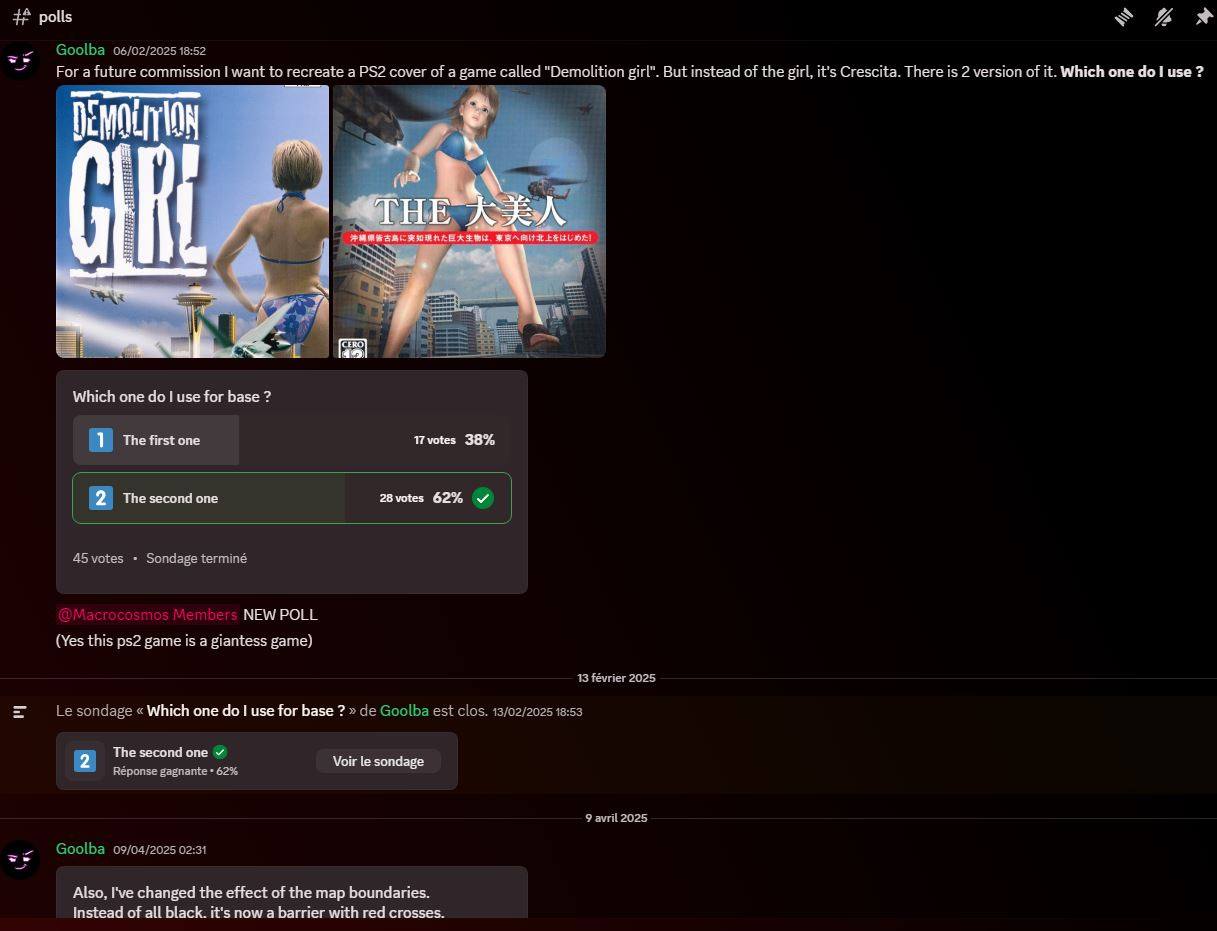
Task: Toggle notification settings bell icon
Action: 1163,17
